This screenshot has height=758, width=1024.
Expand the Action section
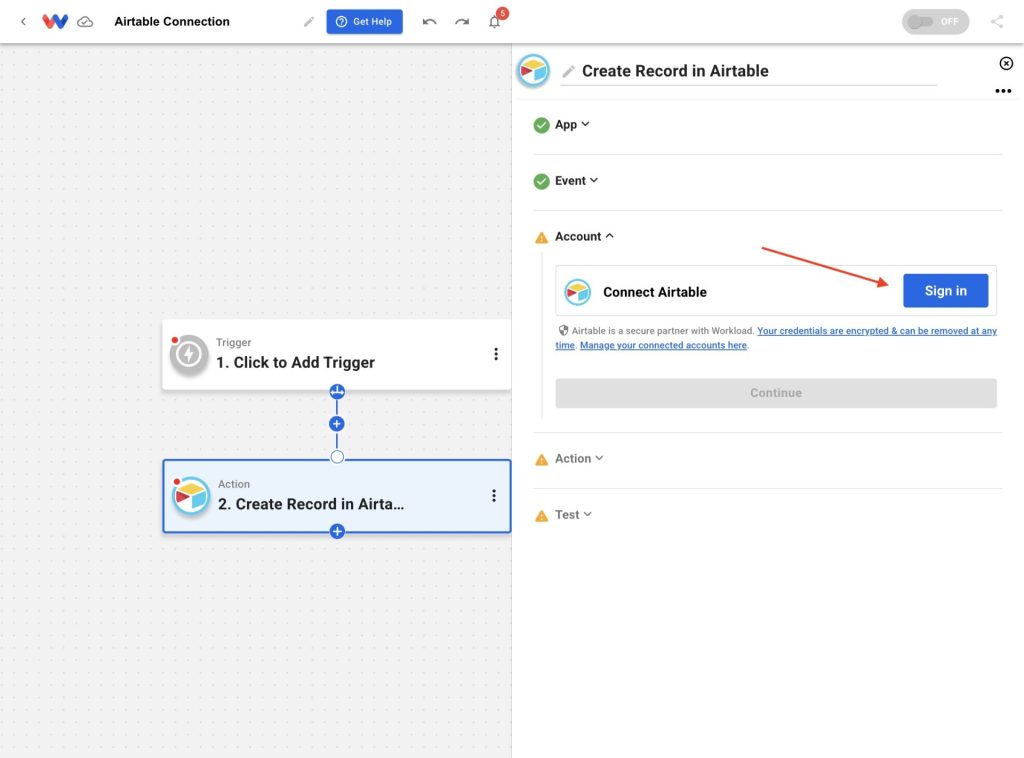[579, 458]
